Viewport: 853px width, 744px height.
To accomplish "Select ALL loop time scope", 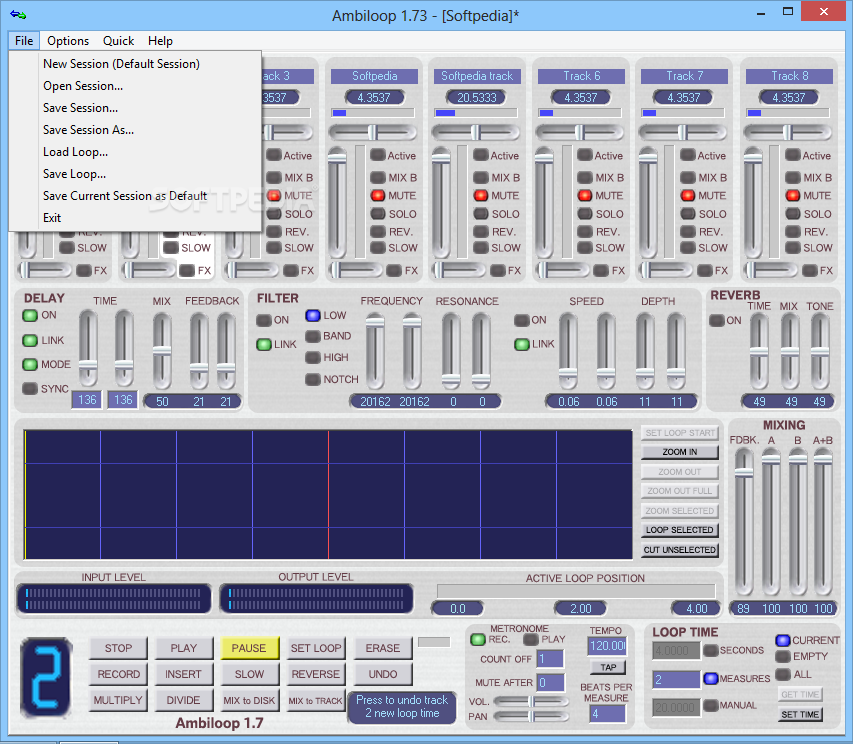I will coord(783,674).
